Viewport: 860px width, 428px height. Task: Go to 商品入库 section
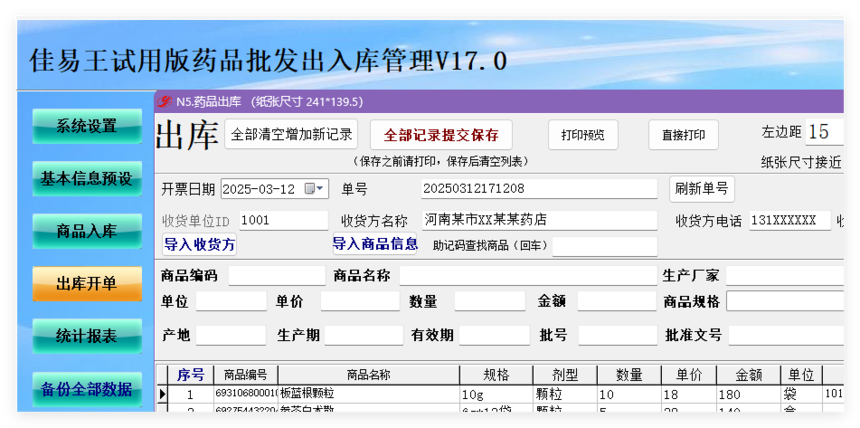pos(87,231)
